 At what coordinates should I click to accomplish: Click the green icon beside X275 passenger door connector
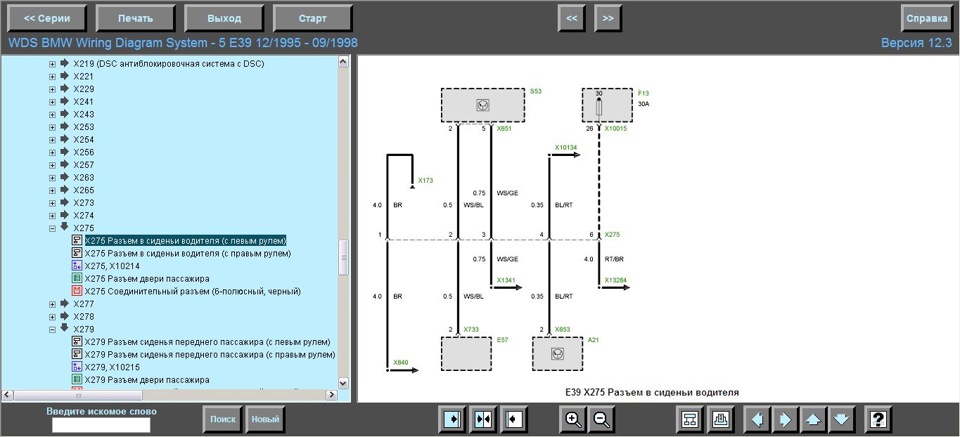77,278
